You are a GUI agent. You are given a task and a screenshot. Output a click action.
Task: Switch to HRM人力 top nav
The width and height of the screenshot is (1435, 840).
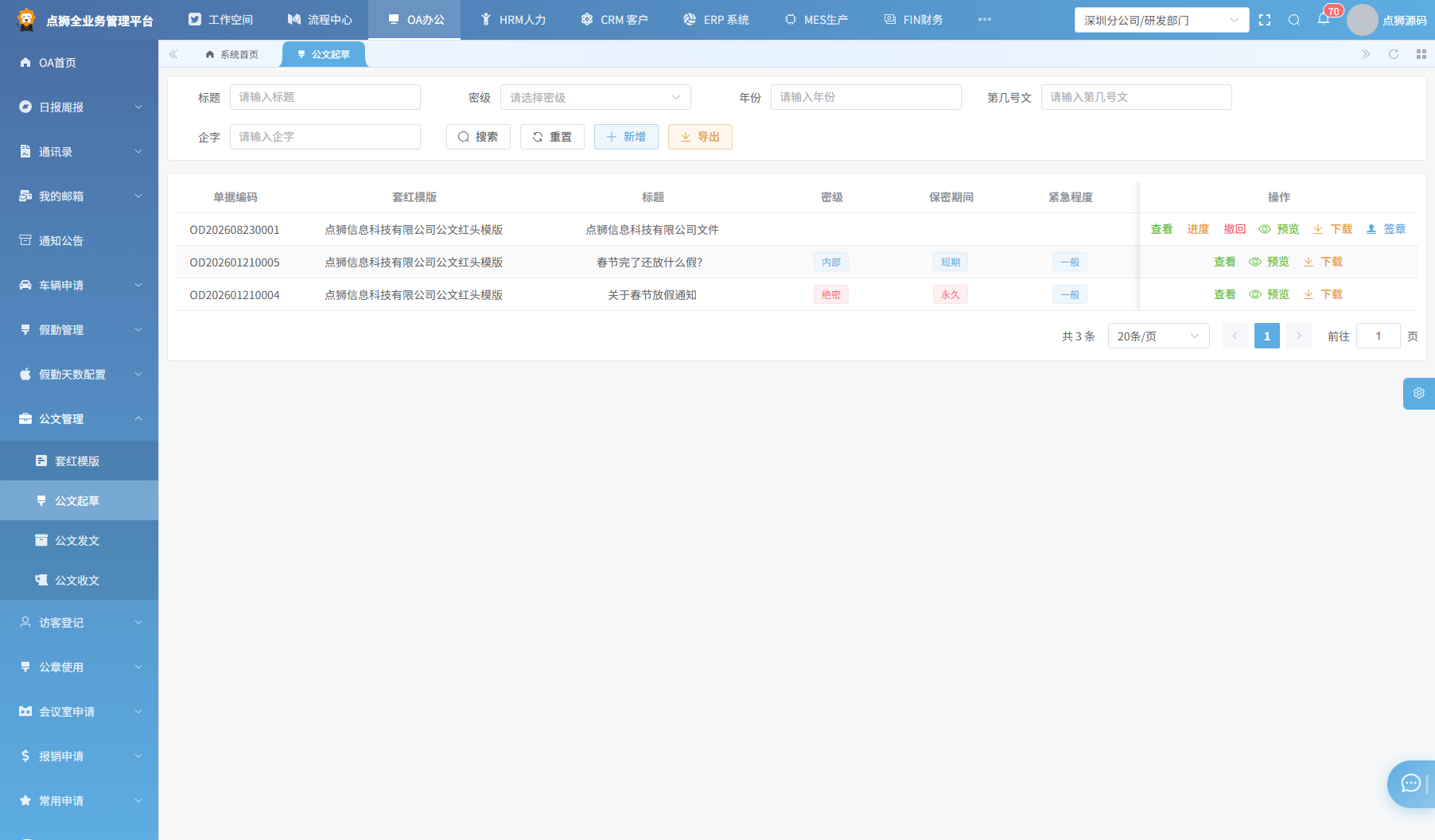[513, 20]
